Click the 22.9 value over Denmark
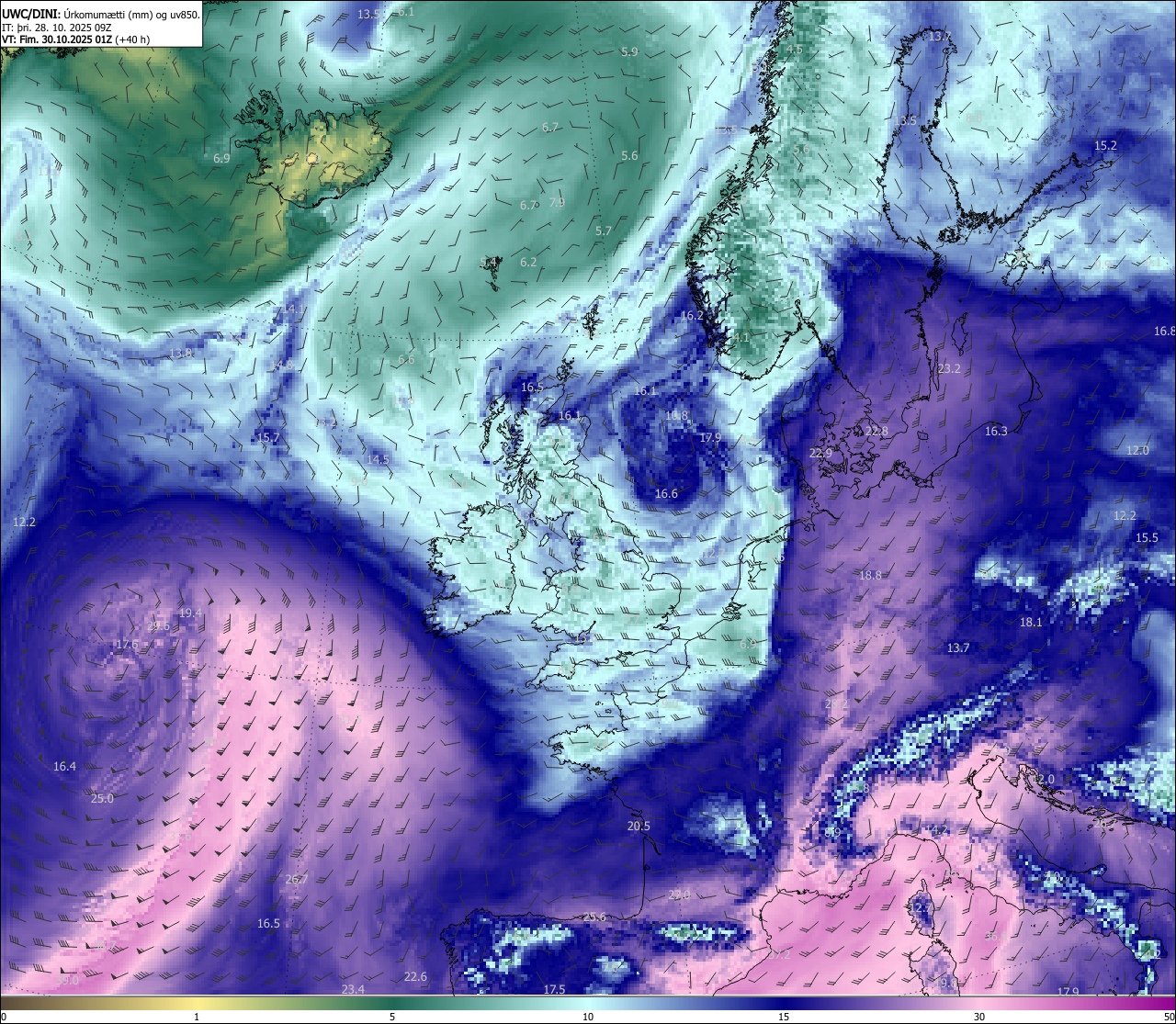The width and height of the screenshot is (1176, 1024). pos(820,454)
